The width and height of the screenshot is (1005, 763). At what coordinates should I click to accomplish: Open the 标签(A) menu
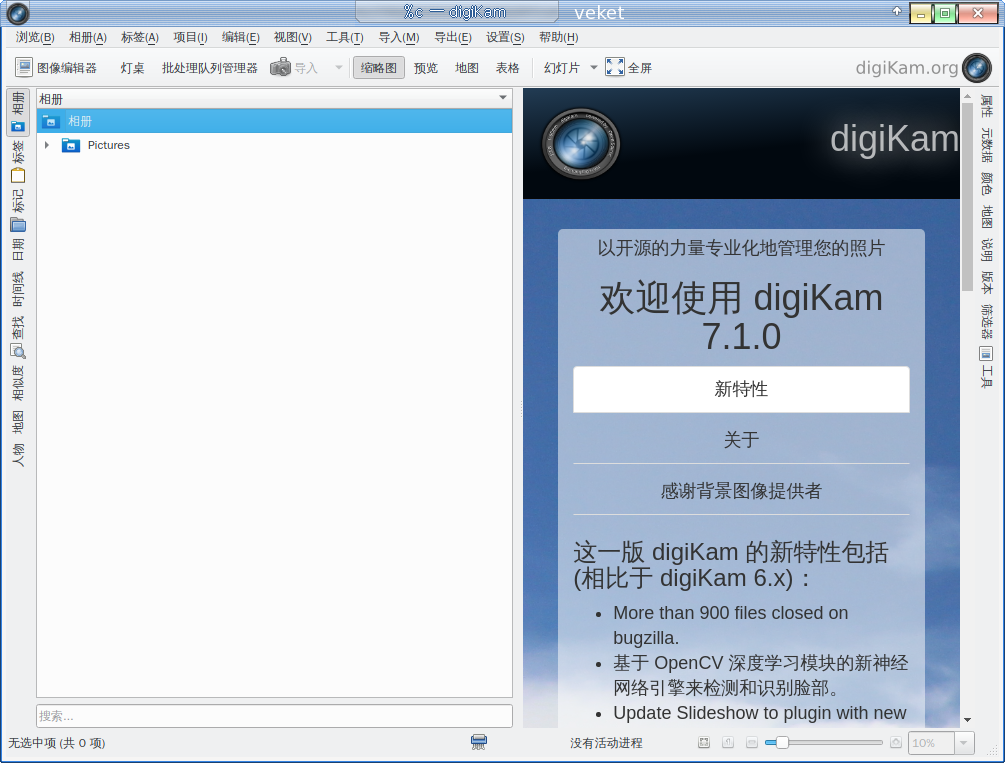pos(140,37)
